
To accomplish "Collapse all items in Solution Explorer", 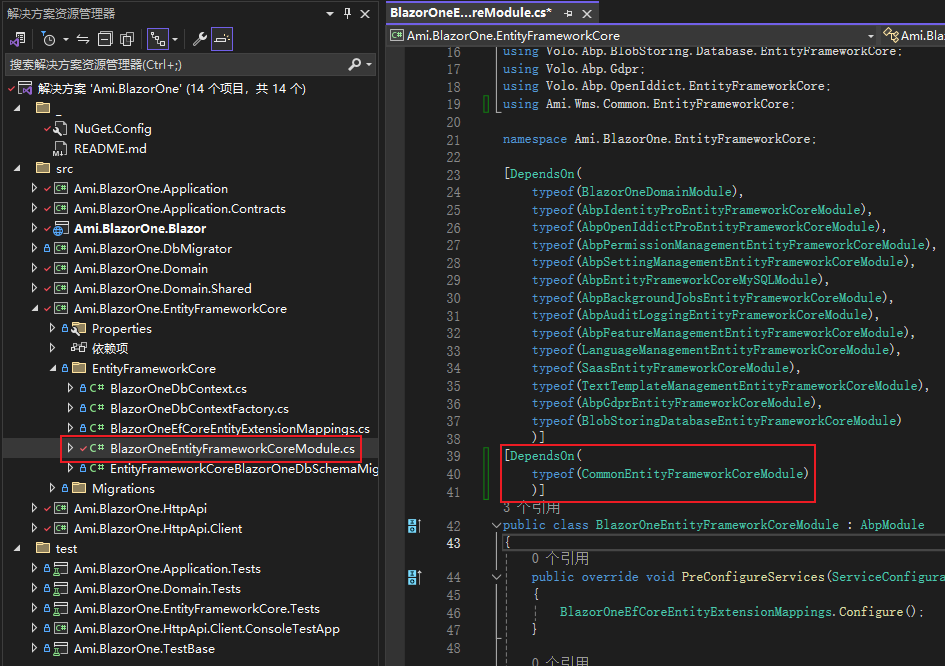I will 105,39.
